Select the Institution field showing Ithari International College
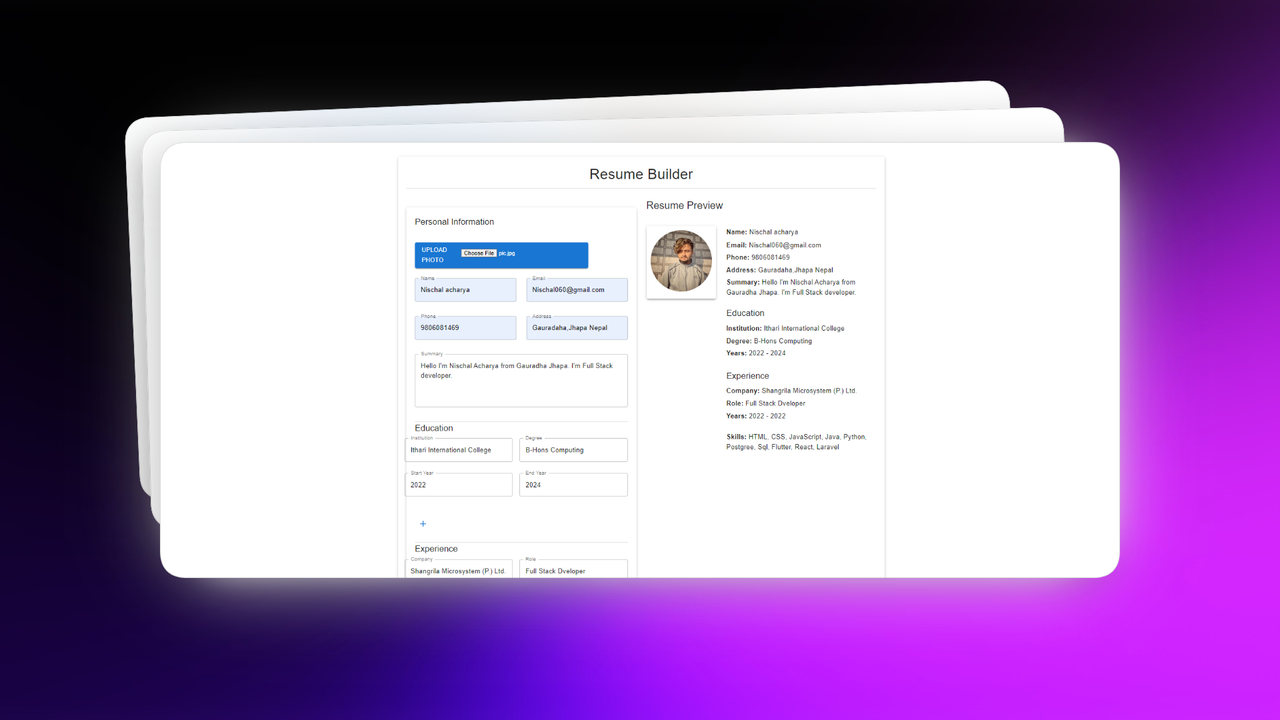This screenshot has height=720, width=1280. (x=458, y=450)
